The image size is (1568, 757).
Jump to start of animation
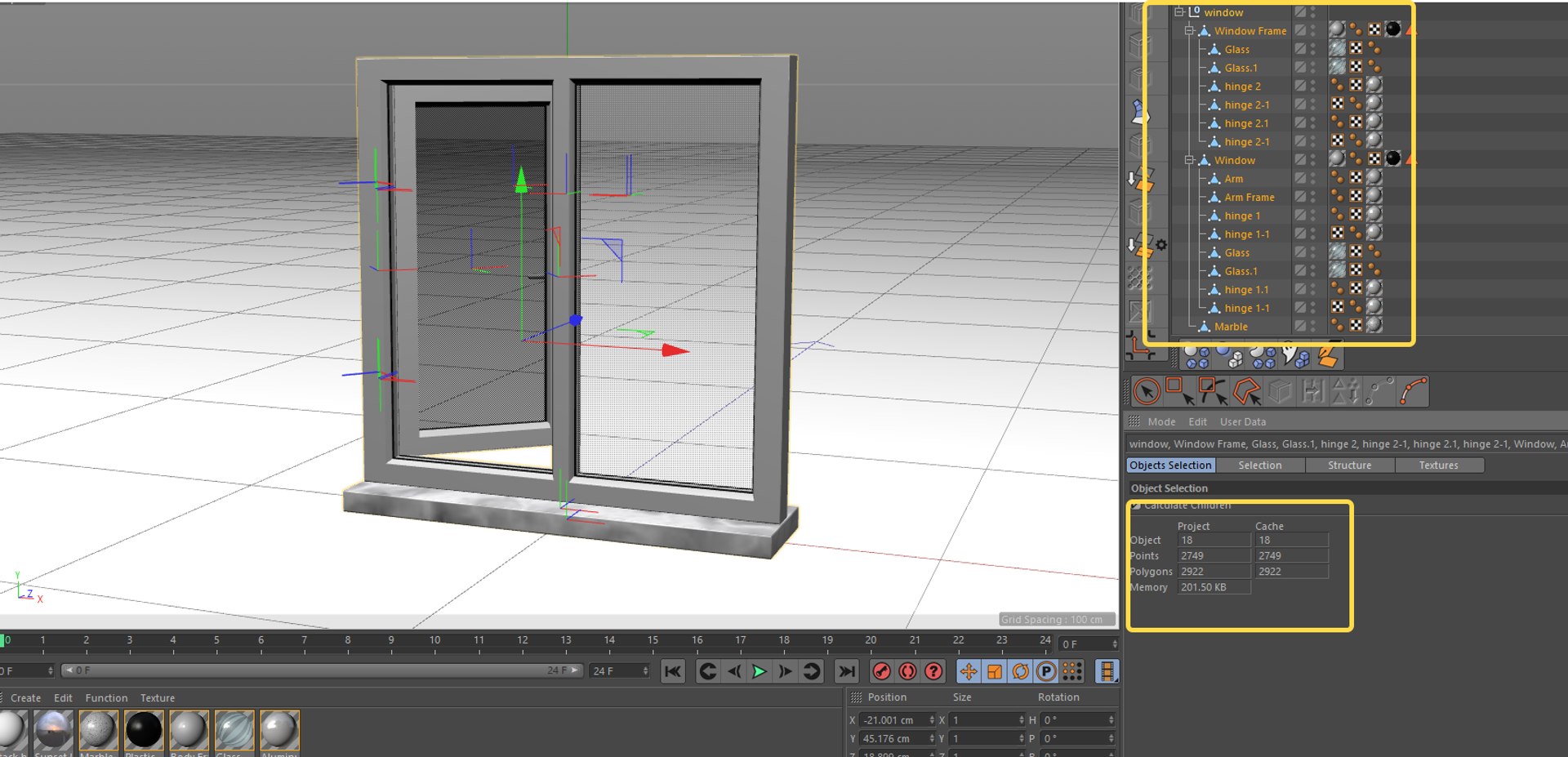pos(673,671)
